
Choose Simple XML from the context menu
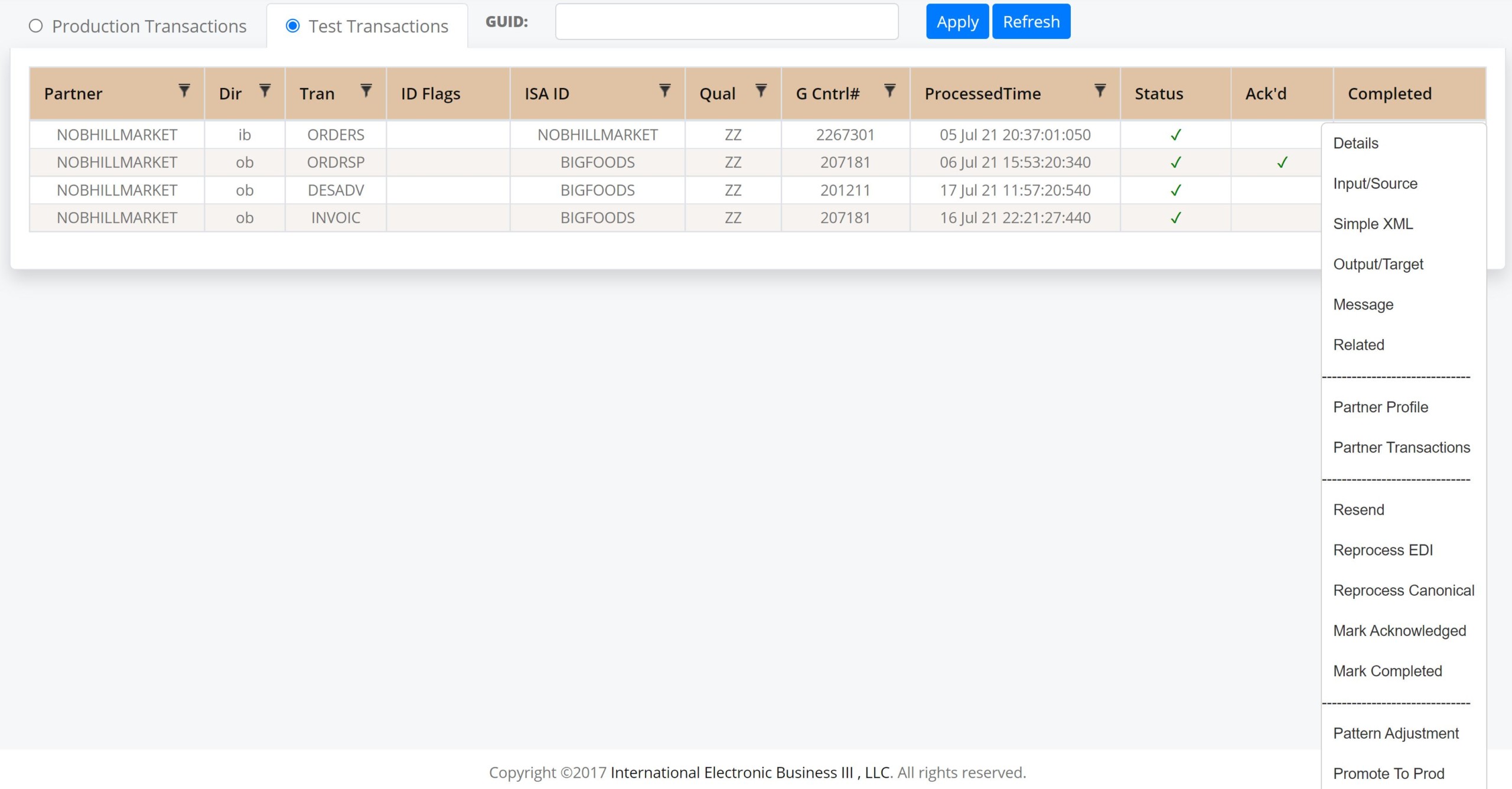[1373, 224]
